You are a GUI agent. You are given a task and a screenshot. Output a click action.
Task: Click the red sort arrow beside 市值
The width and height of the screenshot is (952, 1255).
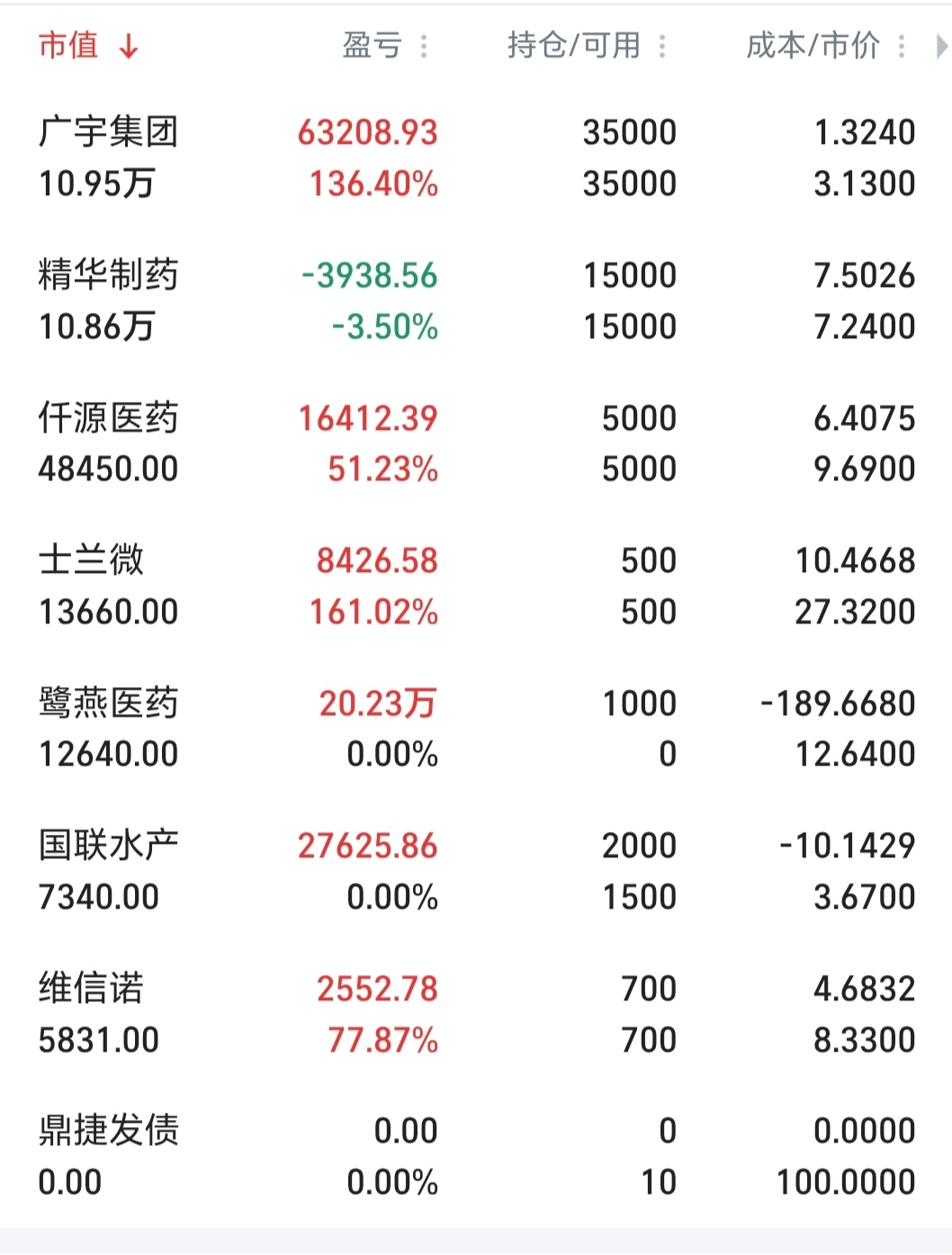click(x=129, y=46)
